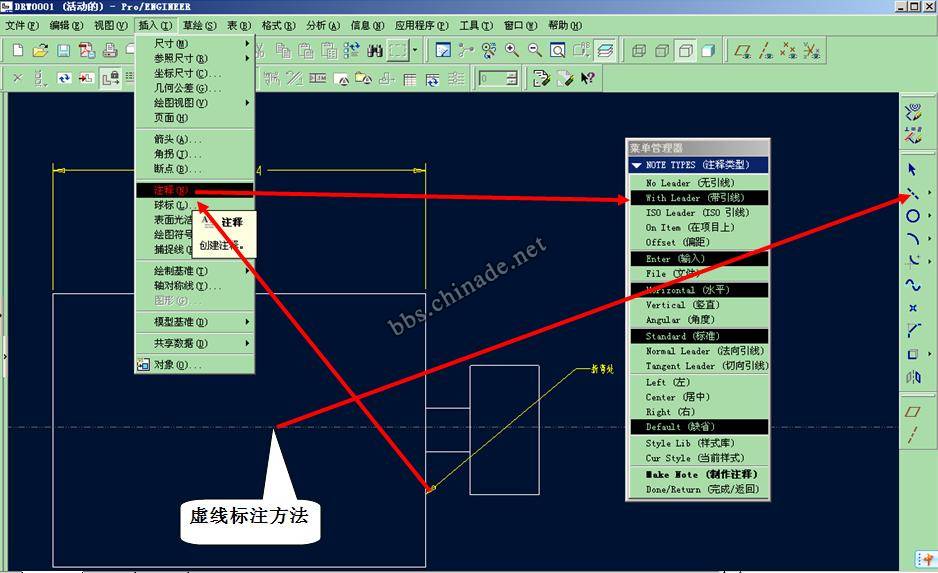The image size is (938, 573).
Task: Zoom out with the minus magnifier icon
Action: coord(535,50)
